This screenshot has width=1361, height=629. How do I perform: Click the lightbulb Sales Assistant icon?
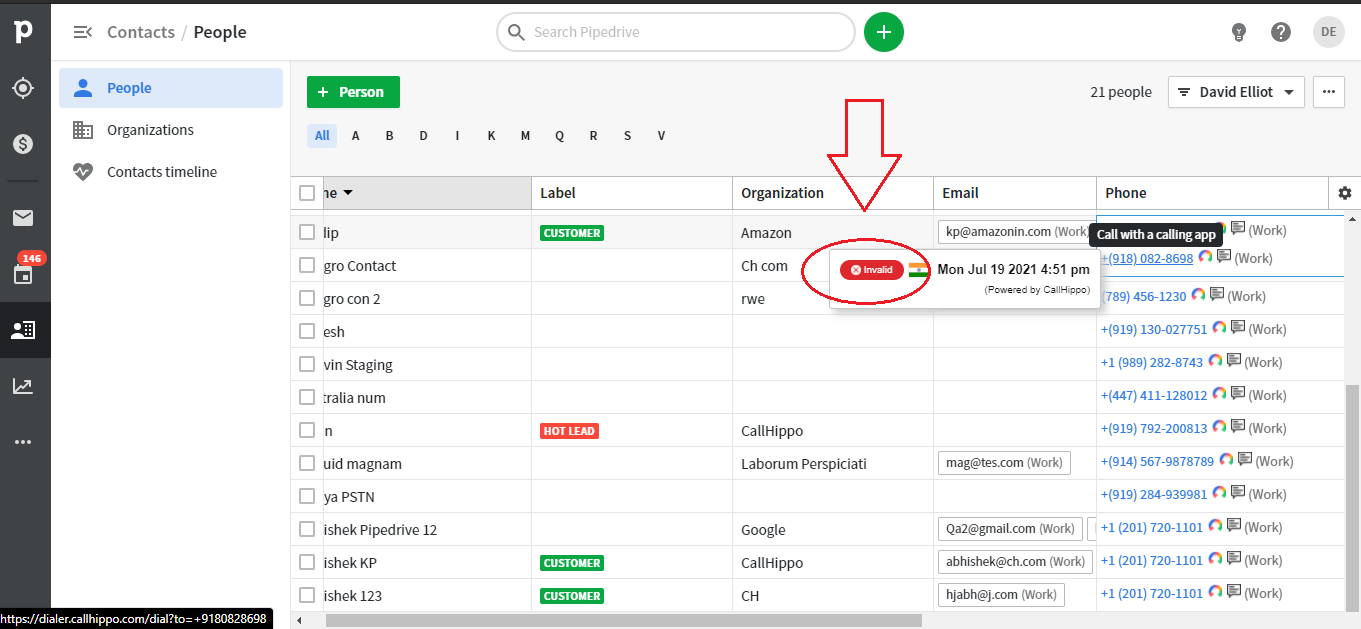tap(1239, 32)
